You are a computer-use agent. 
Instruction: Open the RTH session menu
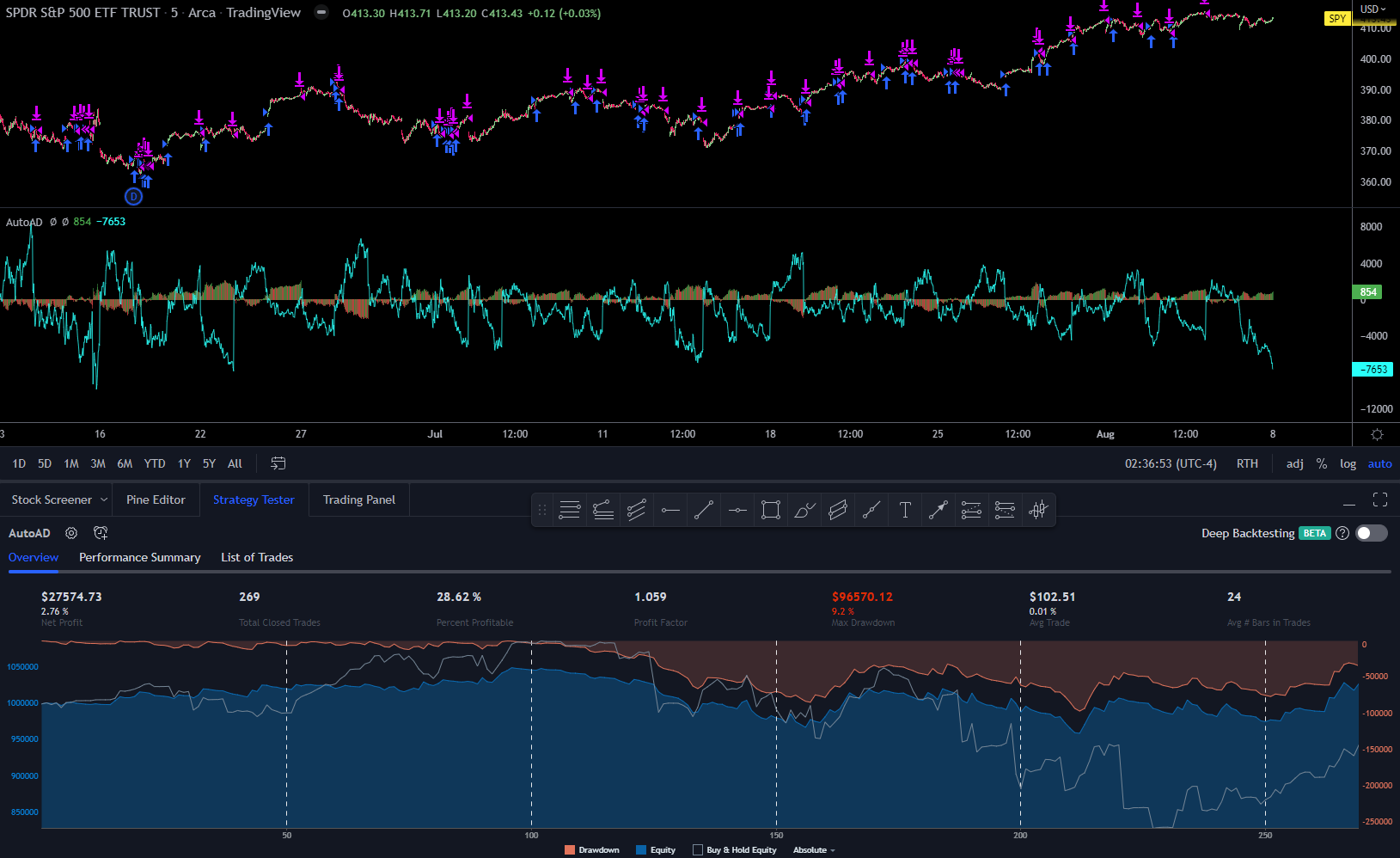1247,463
